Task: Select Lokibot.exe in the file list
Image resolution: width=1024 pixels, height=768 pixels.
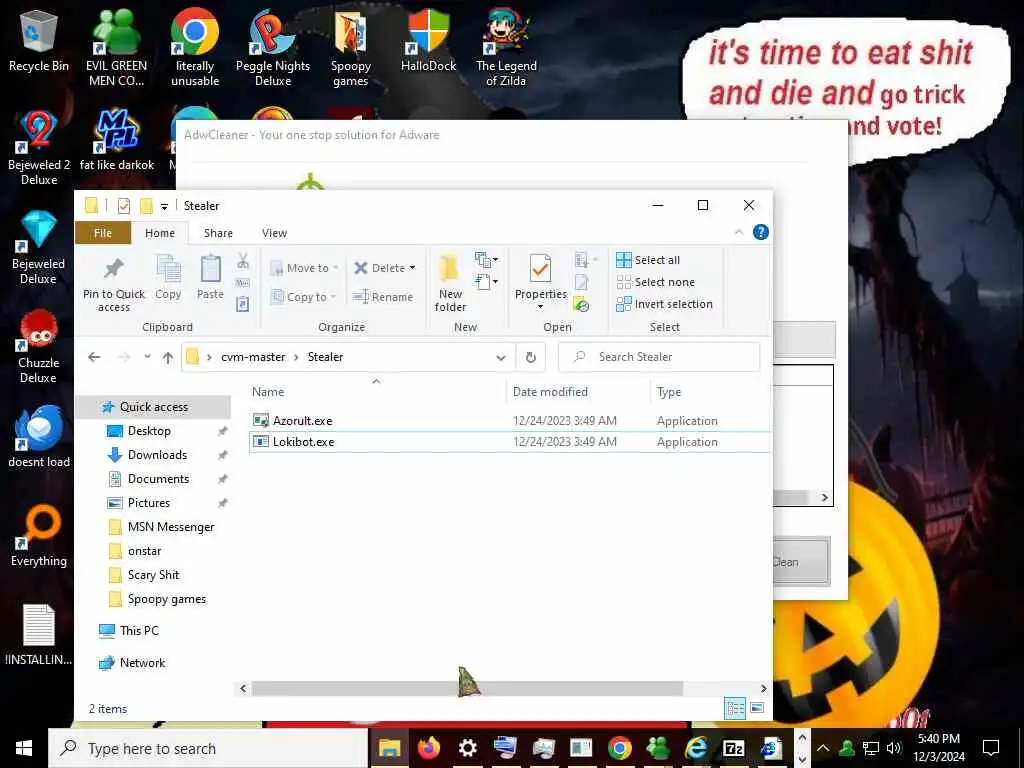Action: click(x=509, y=441)
